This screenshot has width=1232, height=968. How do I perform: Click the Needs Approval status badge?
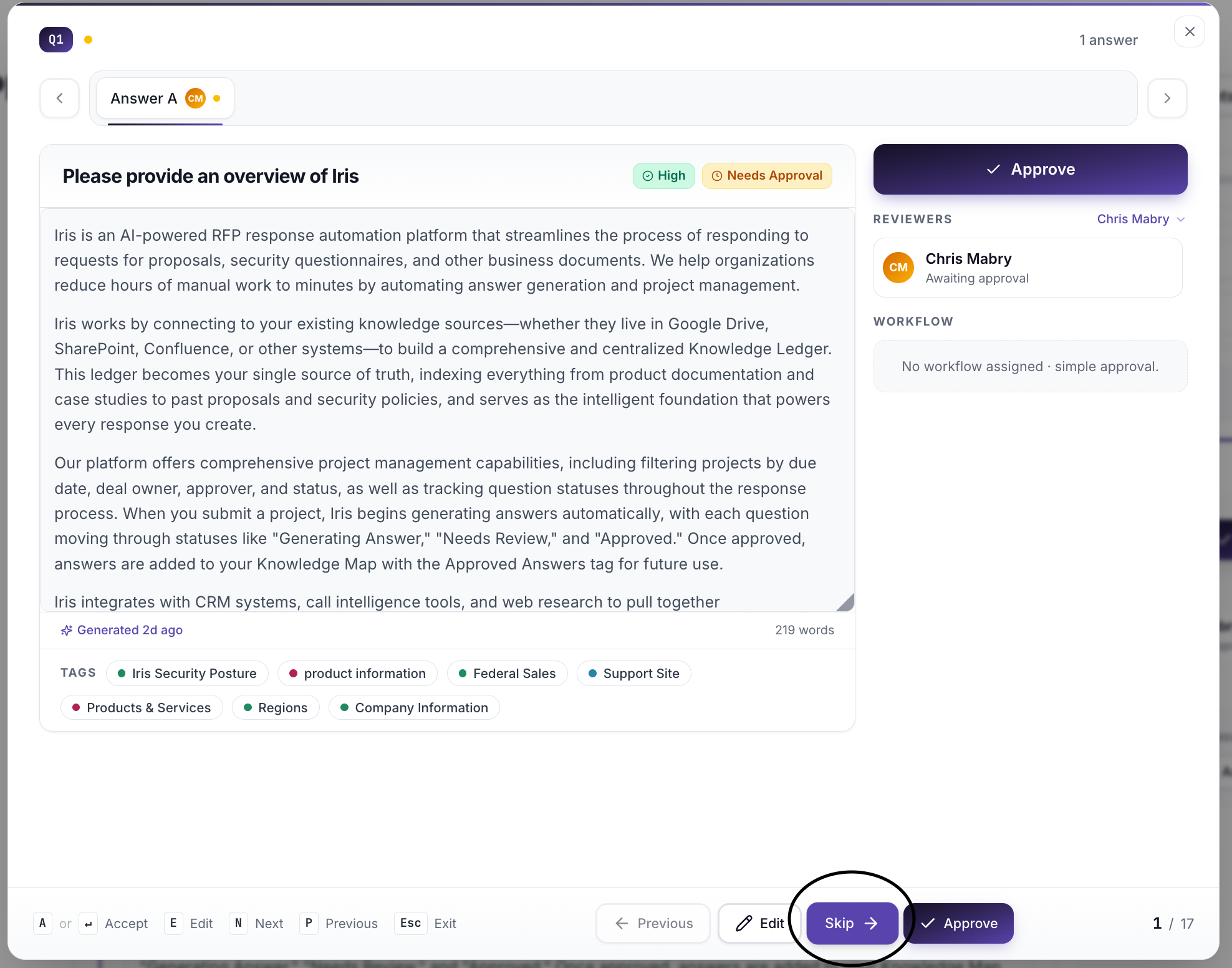pyautogui.click(x=767, y=176)
